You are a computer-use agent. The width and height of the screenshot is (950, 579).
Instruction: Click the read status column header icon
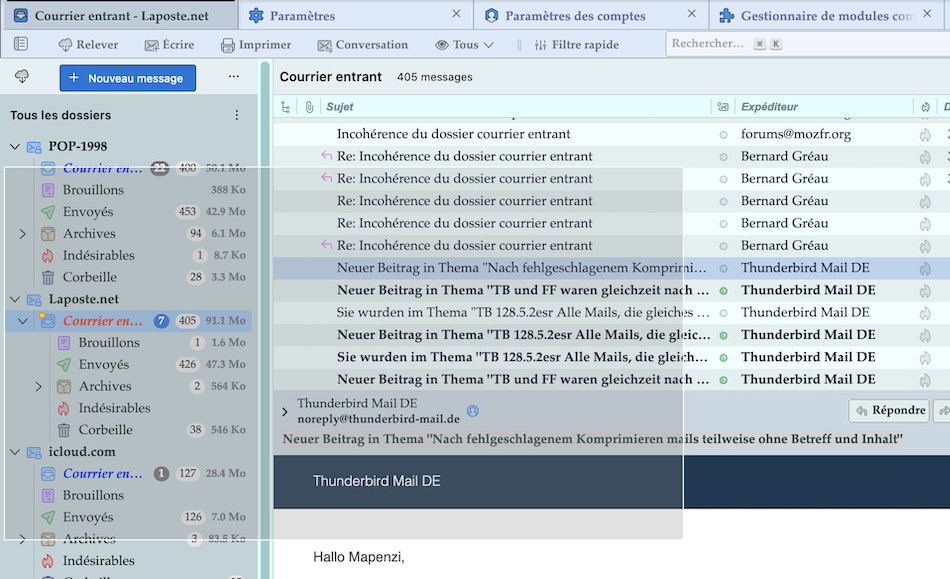(x=723, y=107)
